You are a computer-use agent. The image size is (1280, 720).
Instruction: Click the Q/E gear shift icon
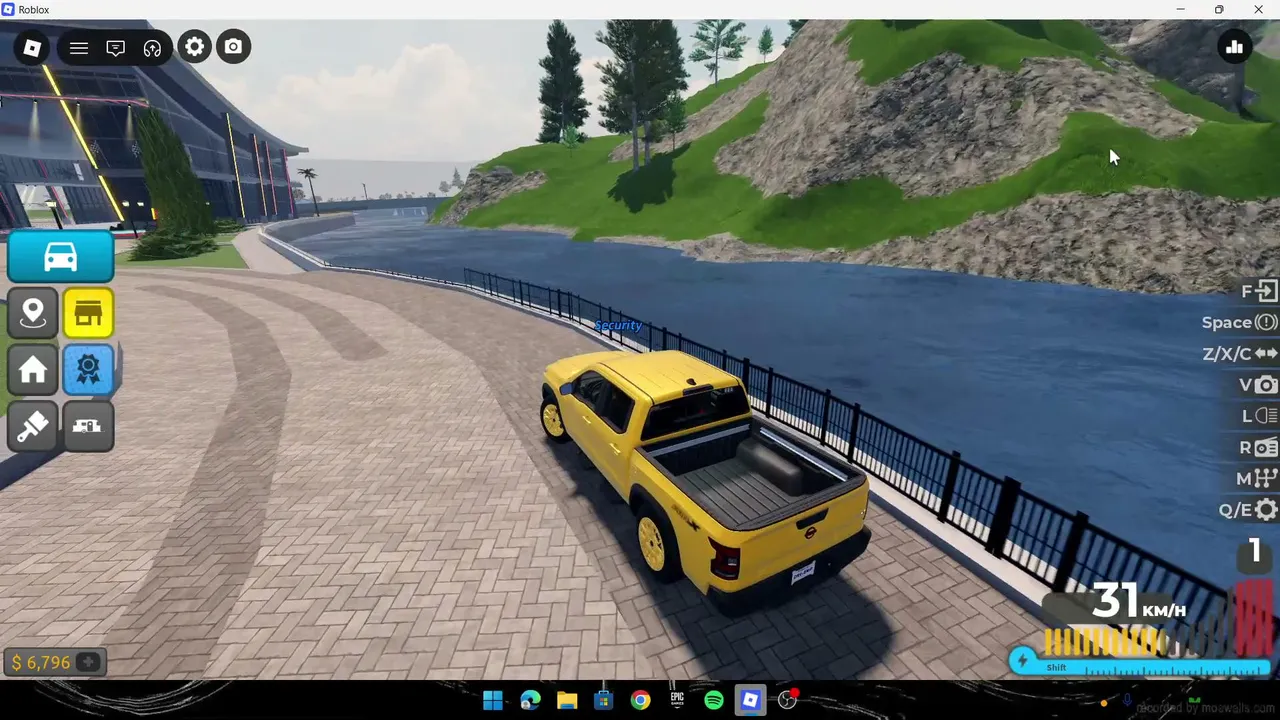(1267, 510)
